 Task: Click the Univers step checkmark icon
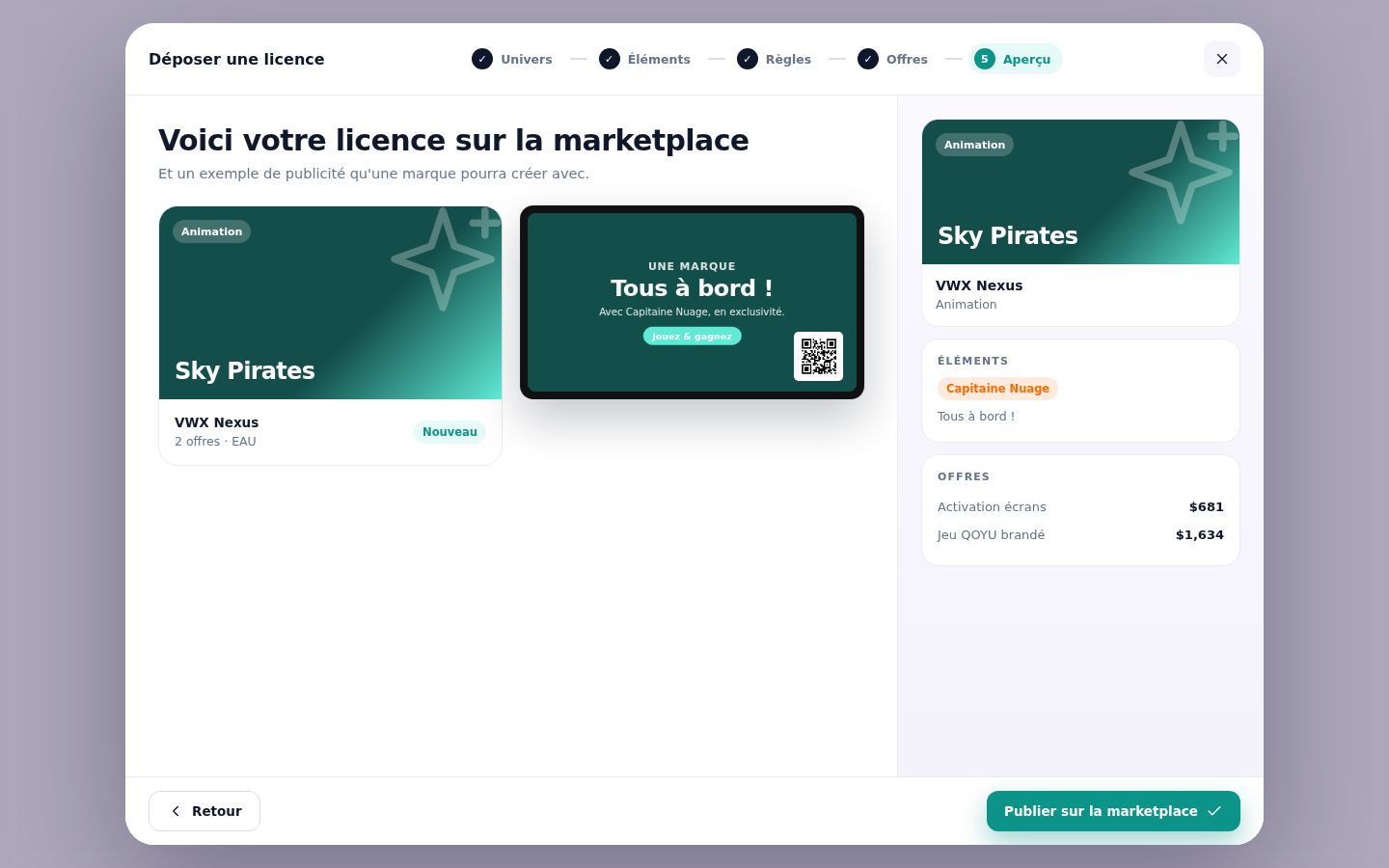482,59
